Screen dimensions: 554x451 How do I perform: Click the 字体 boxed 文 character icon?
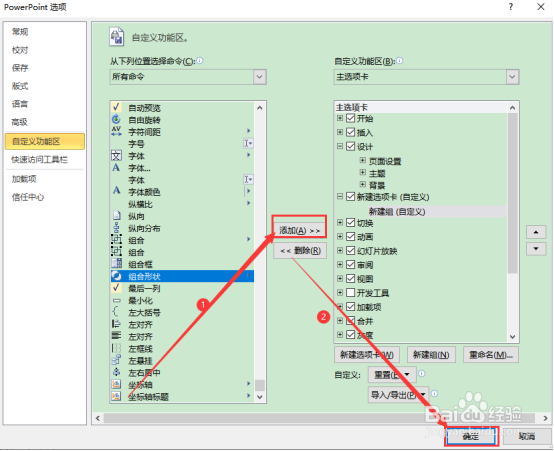point(116,156)
